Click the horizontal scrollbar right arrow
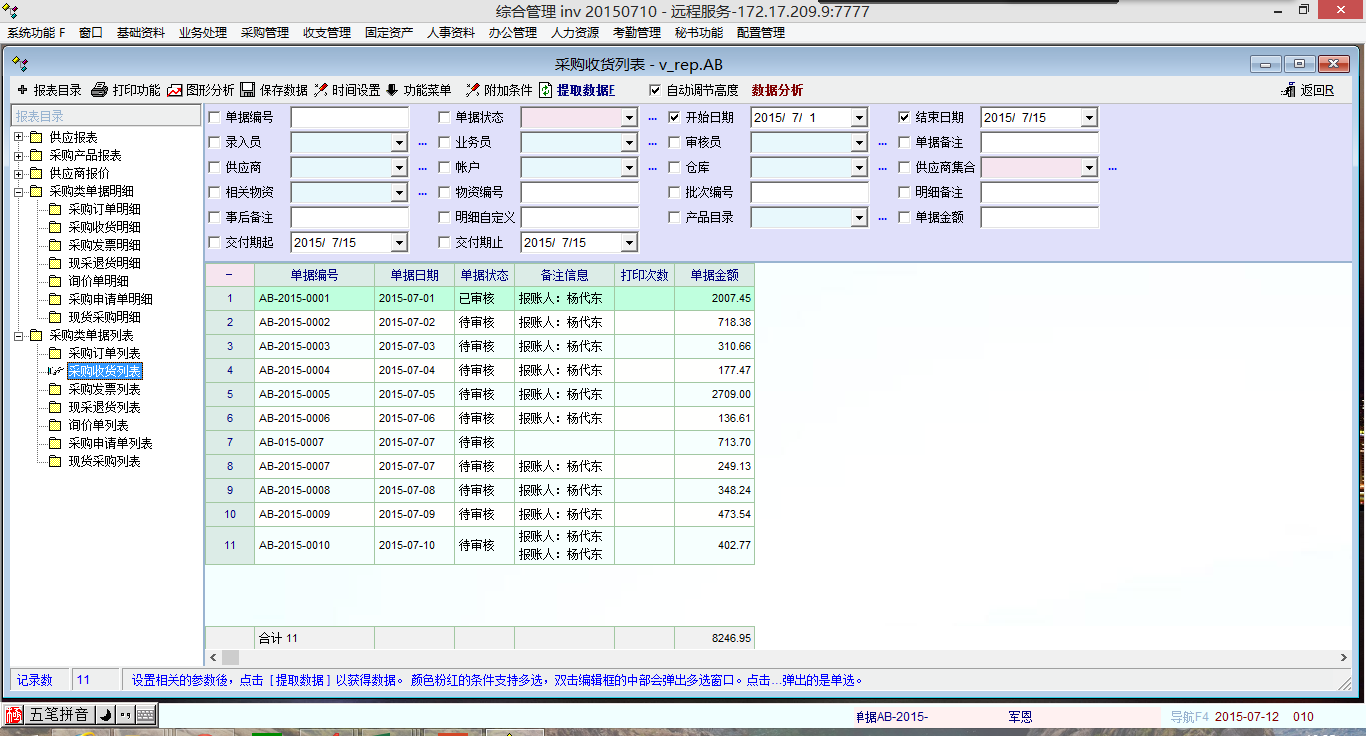Image resolution: width=1366 pixels, height=736 pixels. [x=1342, y=657]
